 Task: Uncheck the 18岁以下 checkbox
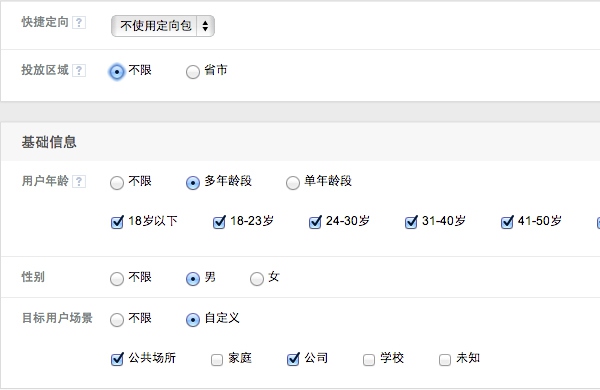(x=117, y=222)
